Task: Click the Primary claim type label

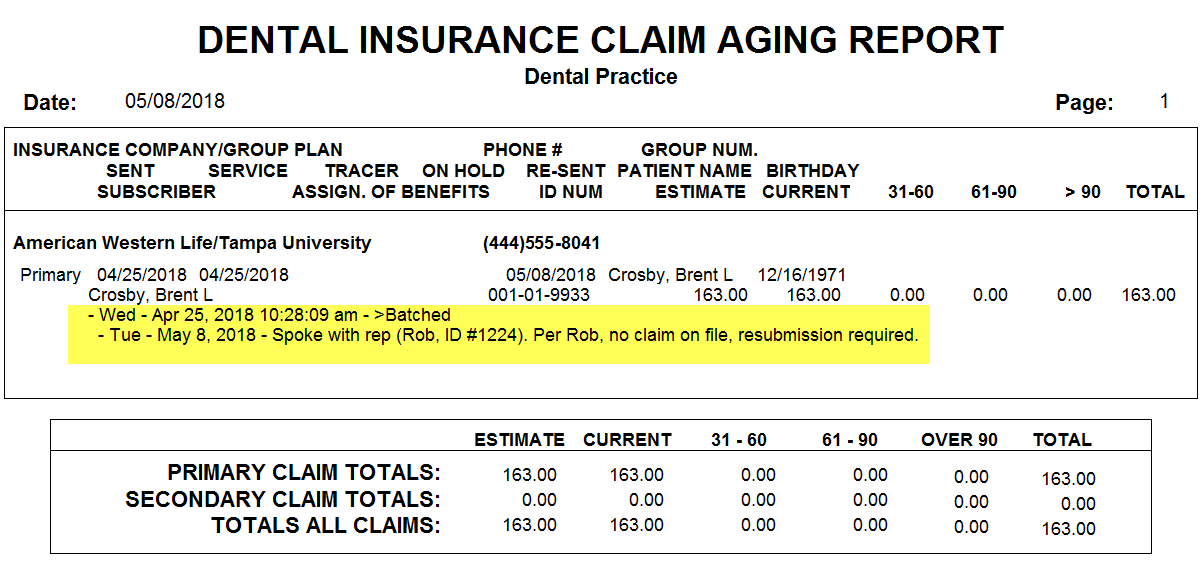Action: 51,275
